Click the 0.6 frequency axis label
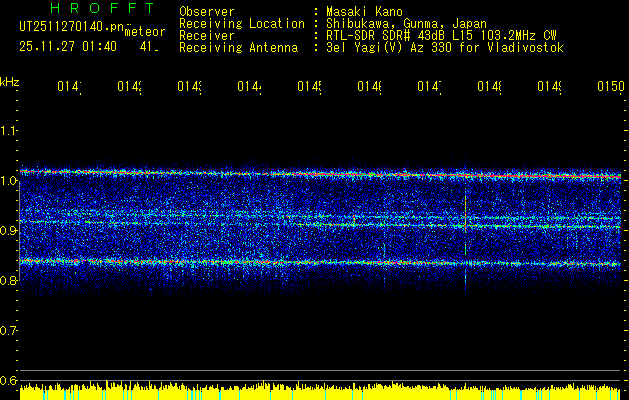This screenshot has height=400, width=629. point(9,380)
